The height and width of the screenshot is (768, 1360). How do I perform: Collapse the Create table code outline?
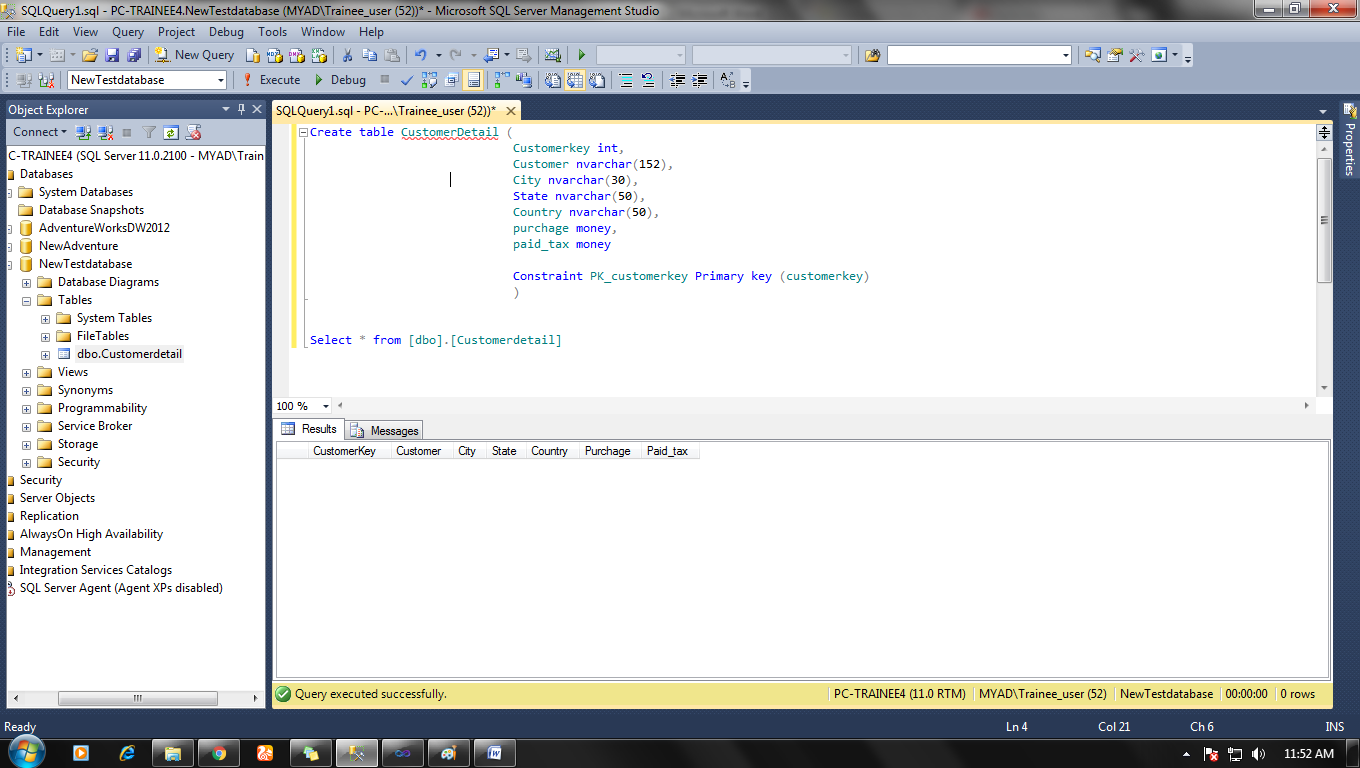click(303, 132)
